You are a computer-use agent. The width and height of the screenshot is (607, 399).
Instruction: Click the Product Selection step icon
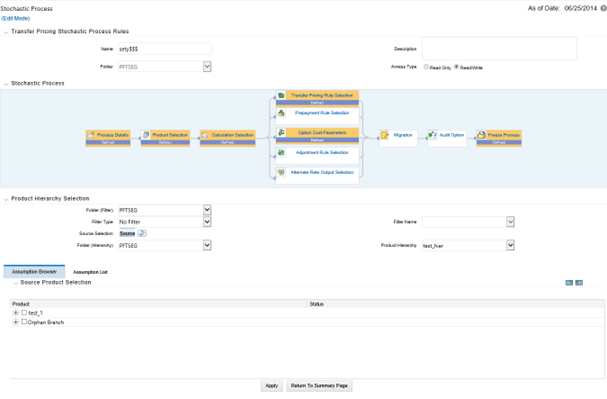tap(146, 135)
